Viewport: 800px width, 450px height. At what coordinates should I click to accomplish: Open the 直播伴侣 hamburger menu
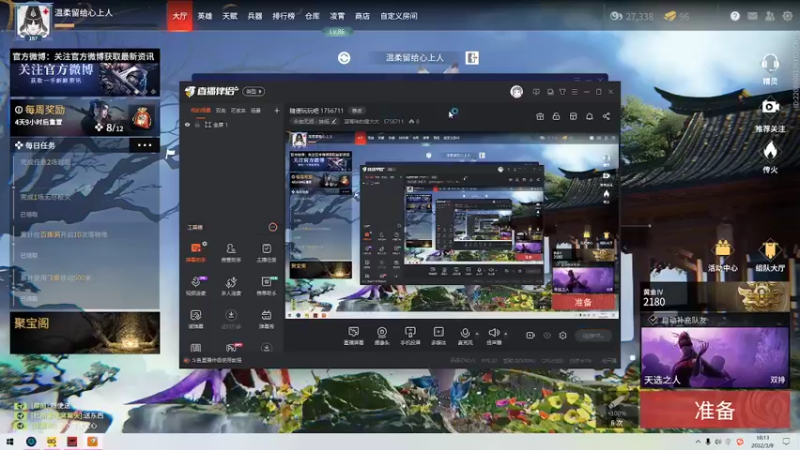574,92
